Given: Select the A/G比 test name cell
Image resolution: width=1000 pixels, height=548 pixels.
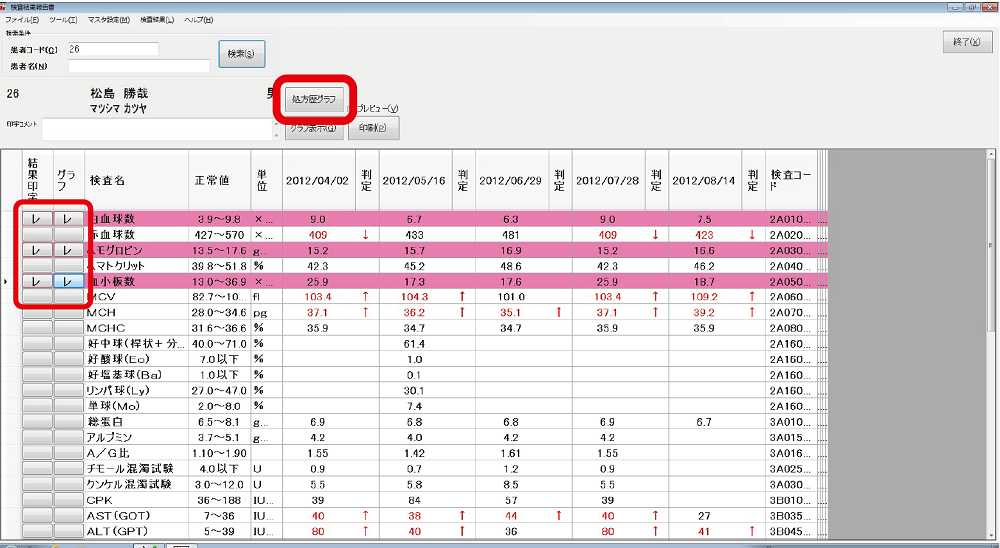Looking at the screenshot, I should 136,453.
